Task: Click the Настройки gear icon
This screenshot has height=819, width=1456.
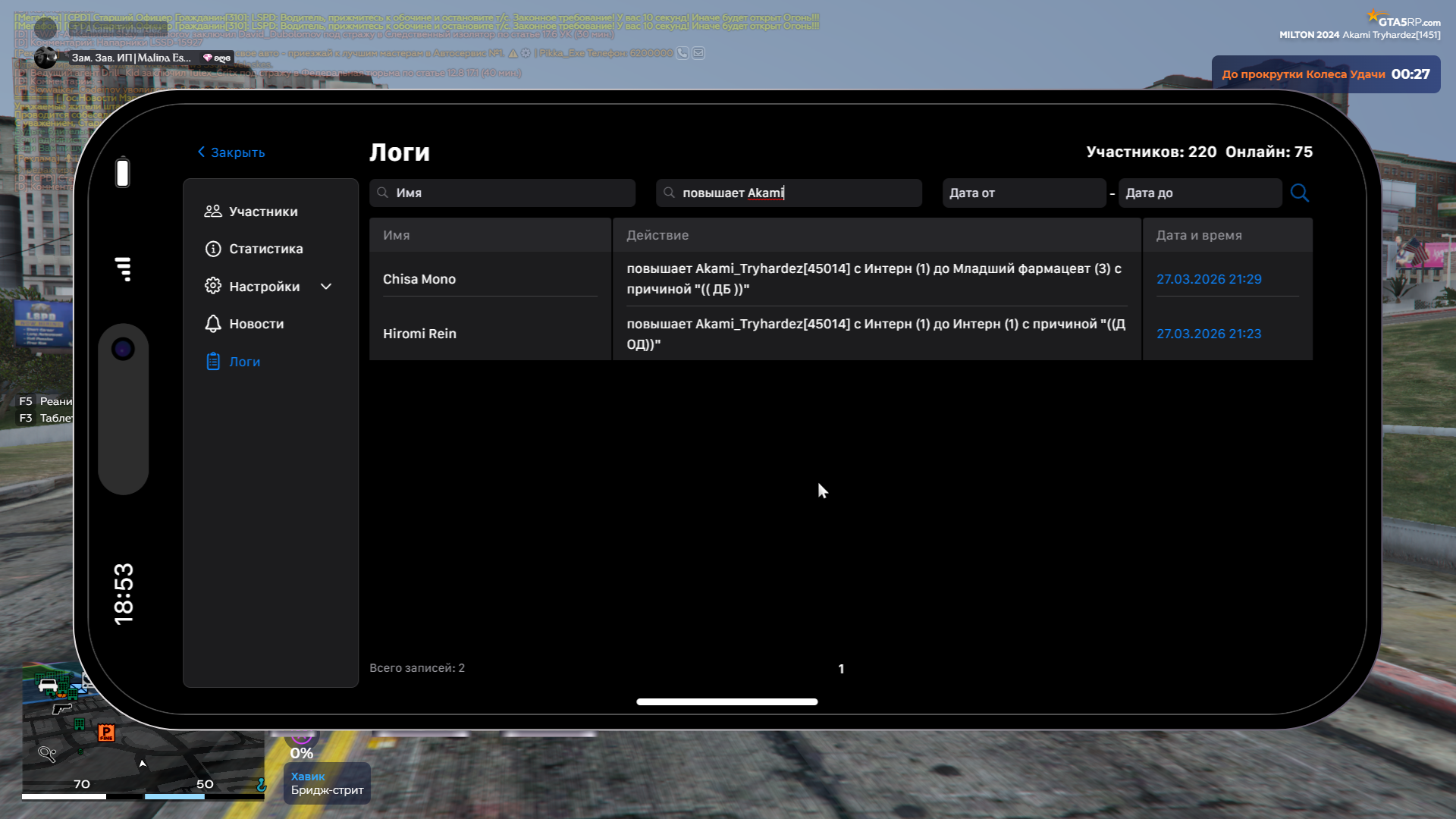Action: tap(213, 286)
